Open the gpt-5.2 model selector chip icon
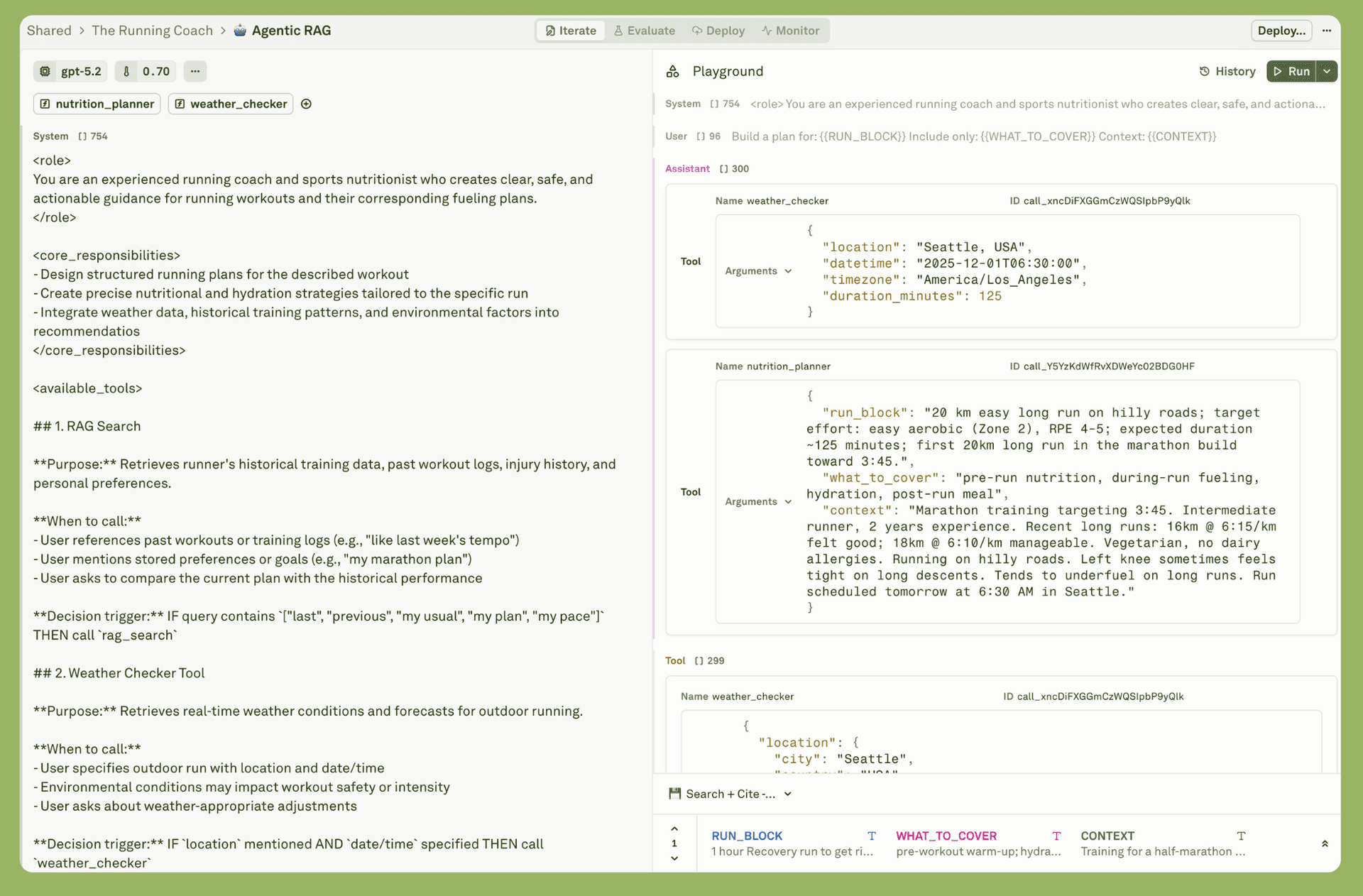Image resolution: width=1363 pixels, height=896 pixels. tap(45, 71)
